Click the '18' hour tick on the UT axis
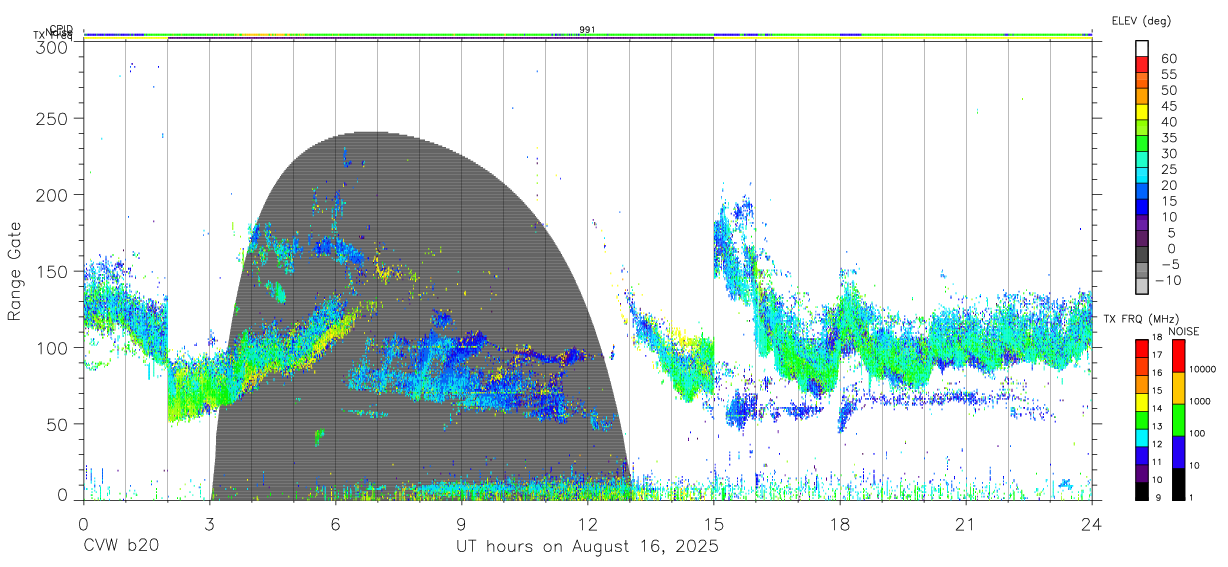 pos(840,524)
